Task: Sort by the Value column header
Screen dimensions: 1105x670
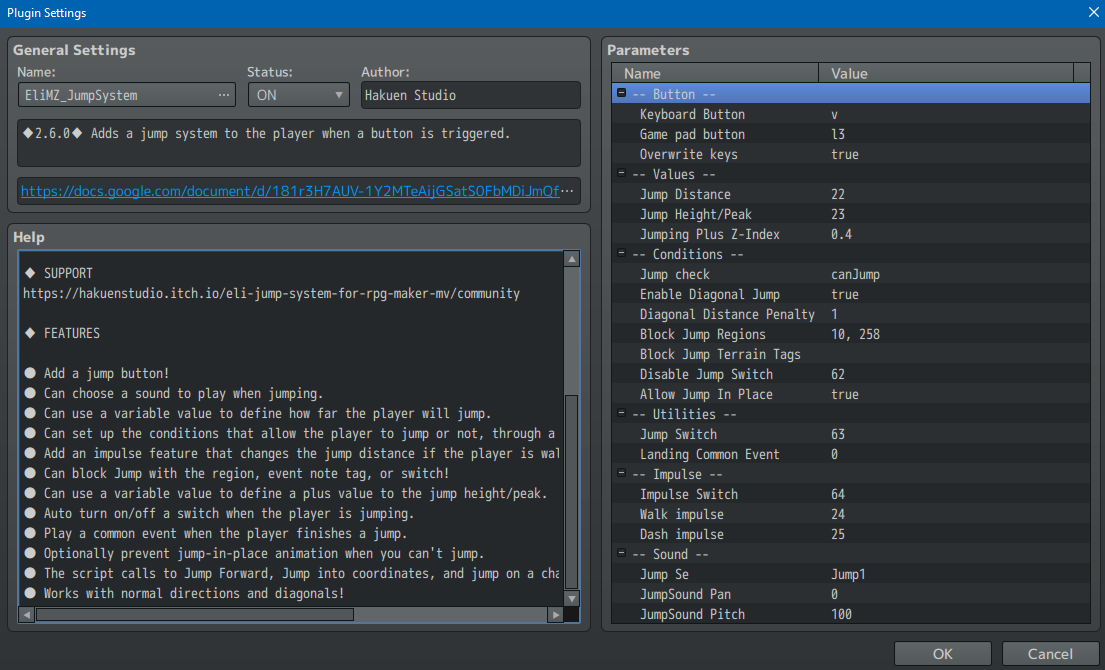Action: 946,73
